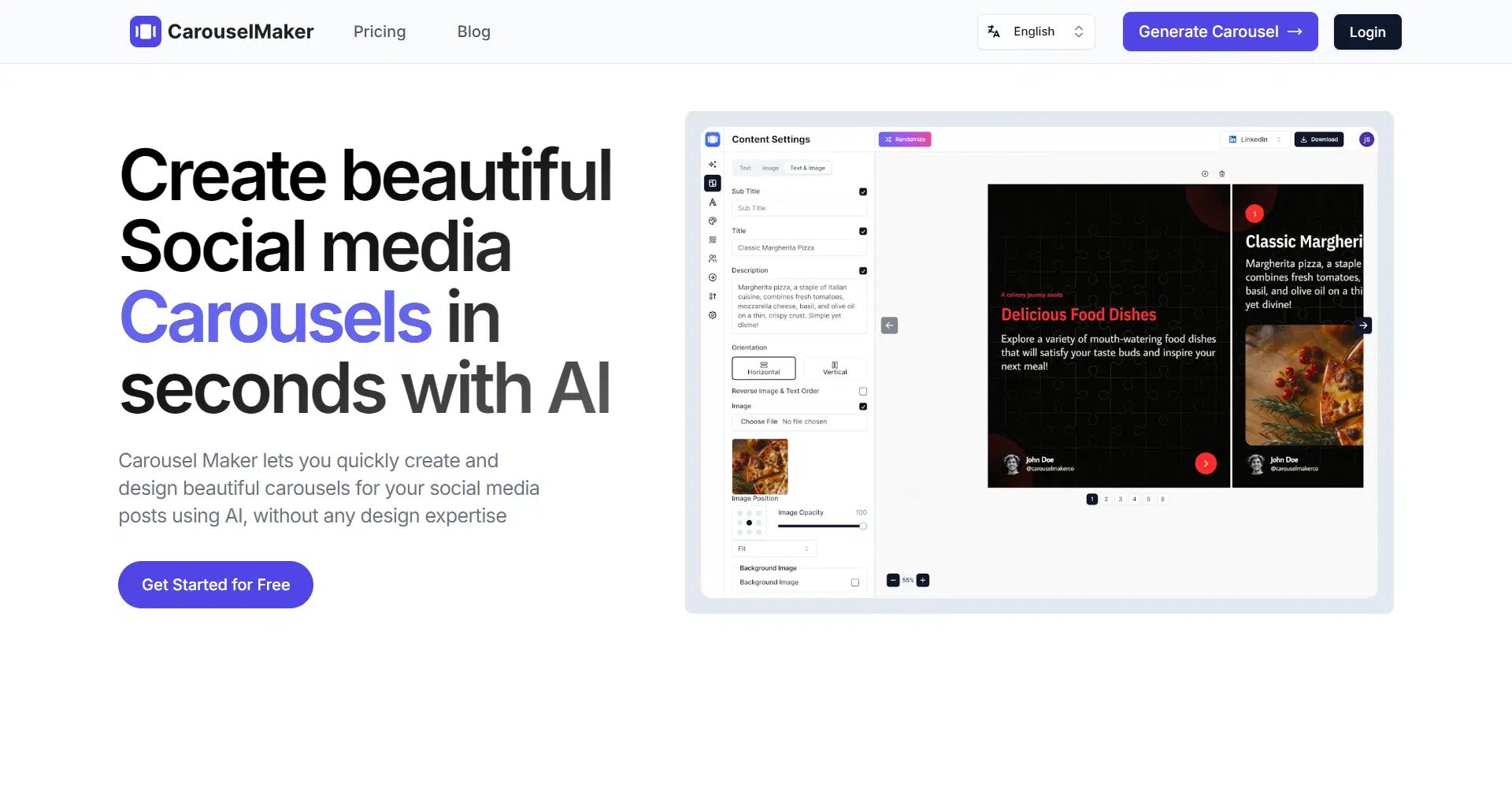
Task: Uncheck the Description checkbox
Action: pyautogui.click(x=863, y=271)
